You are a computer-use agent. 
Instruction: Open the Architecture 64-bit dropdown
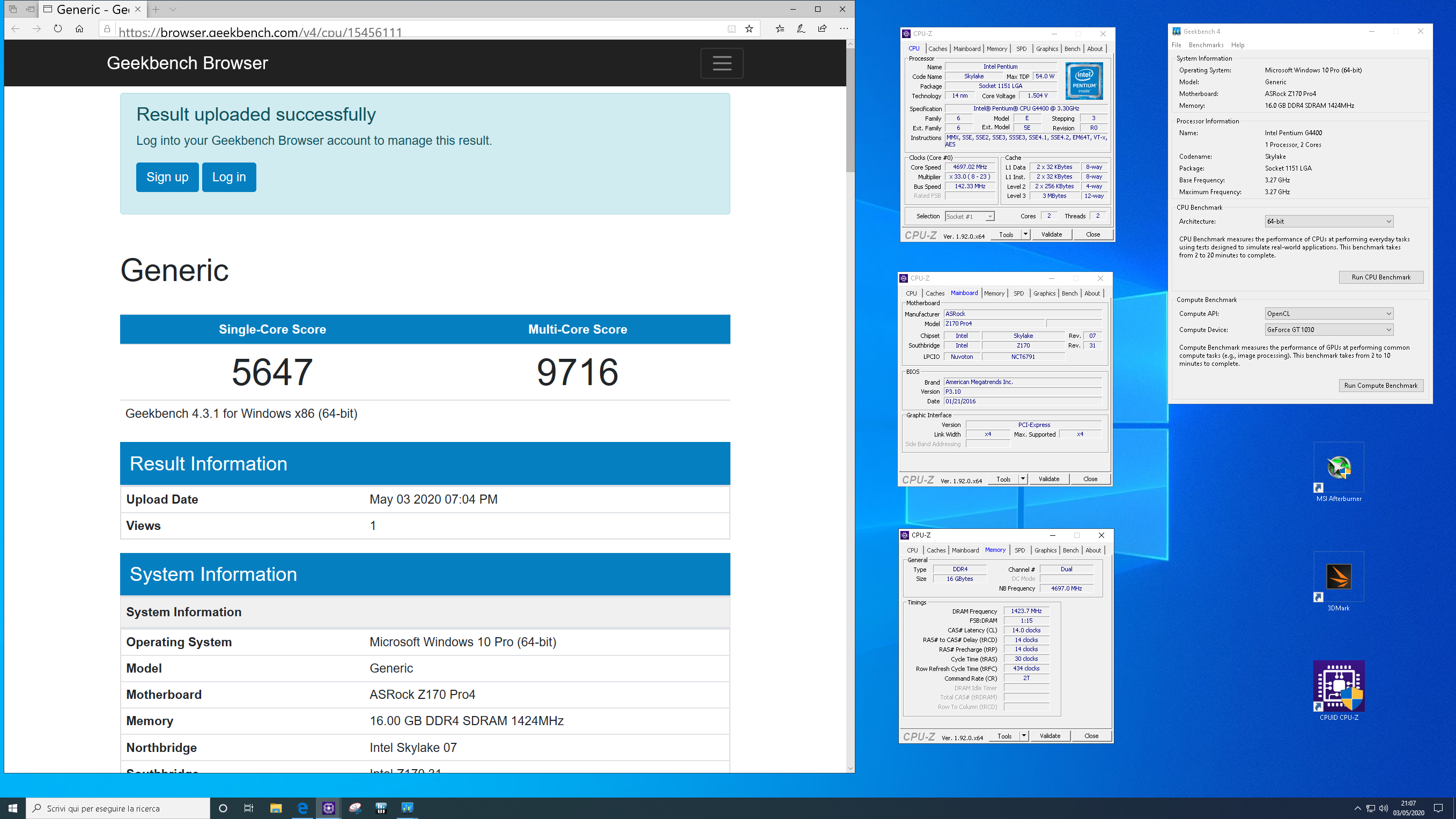[1329, 221]
